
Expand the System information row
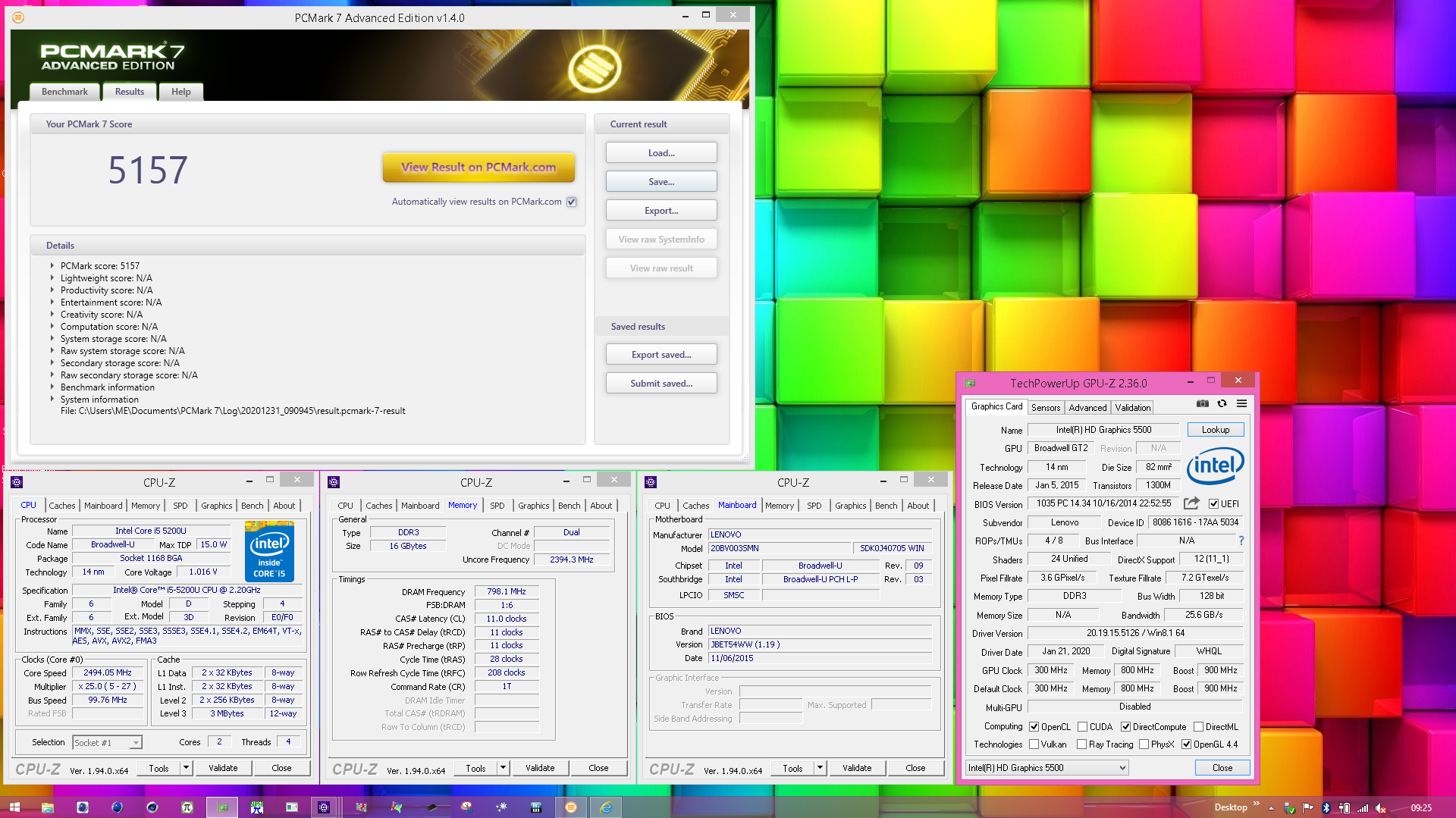[x=52, y=400]
